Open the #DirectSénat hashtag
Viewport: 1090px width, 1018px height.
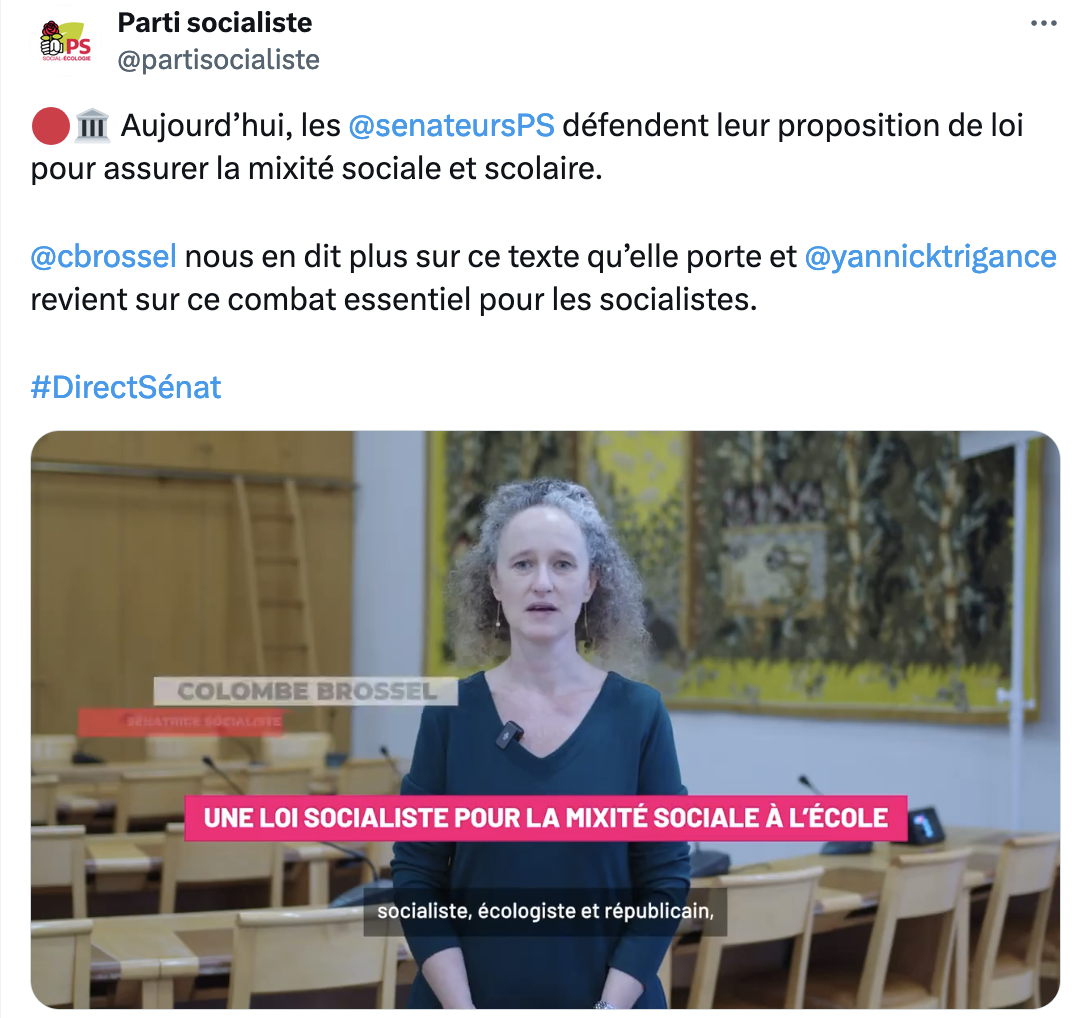click(x=126, y=387)
